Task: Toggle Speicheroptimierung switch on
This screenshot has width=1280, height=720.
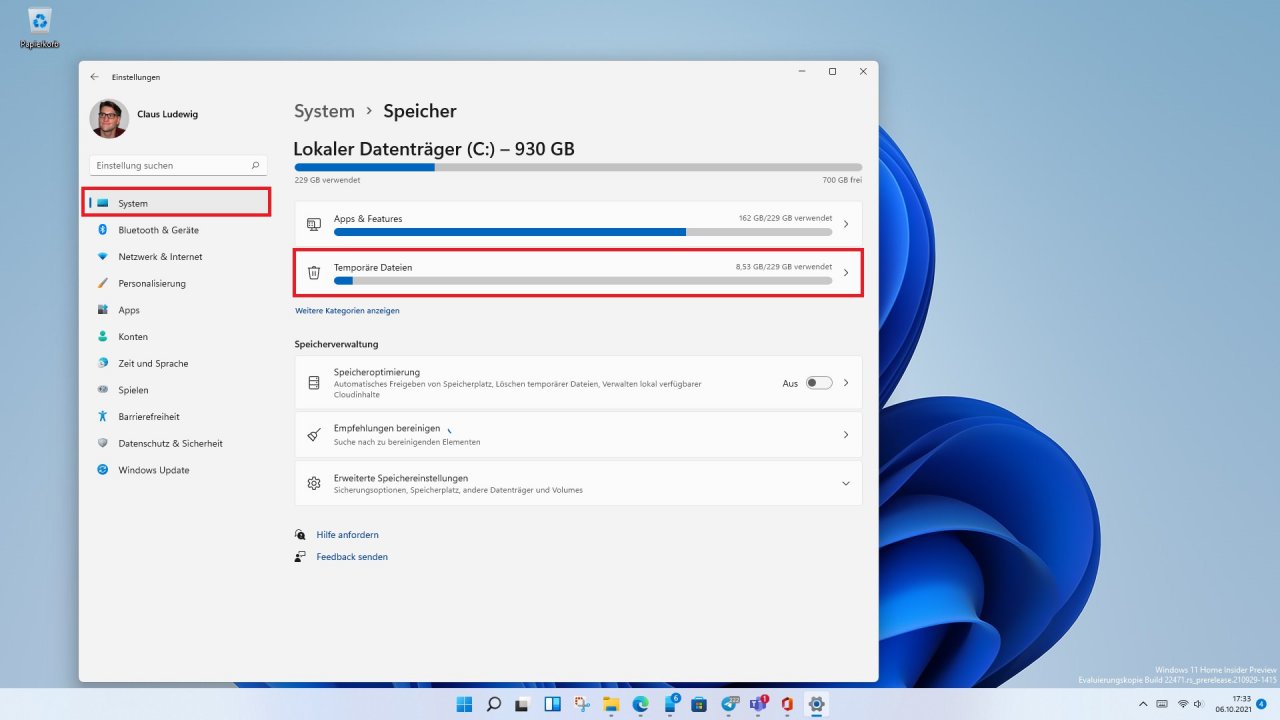Action: [819, 383]
